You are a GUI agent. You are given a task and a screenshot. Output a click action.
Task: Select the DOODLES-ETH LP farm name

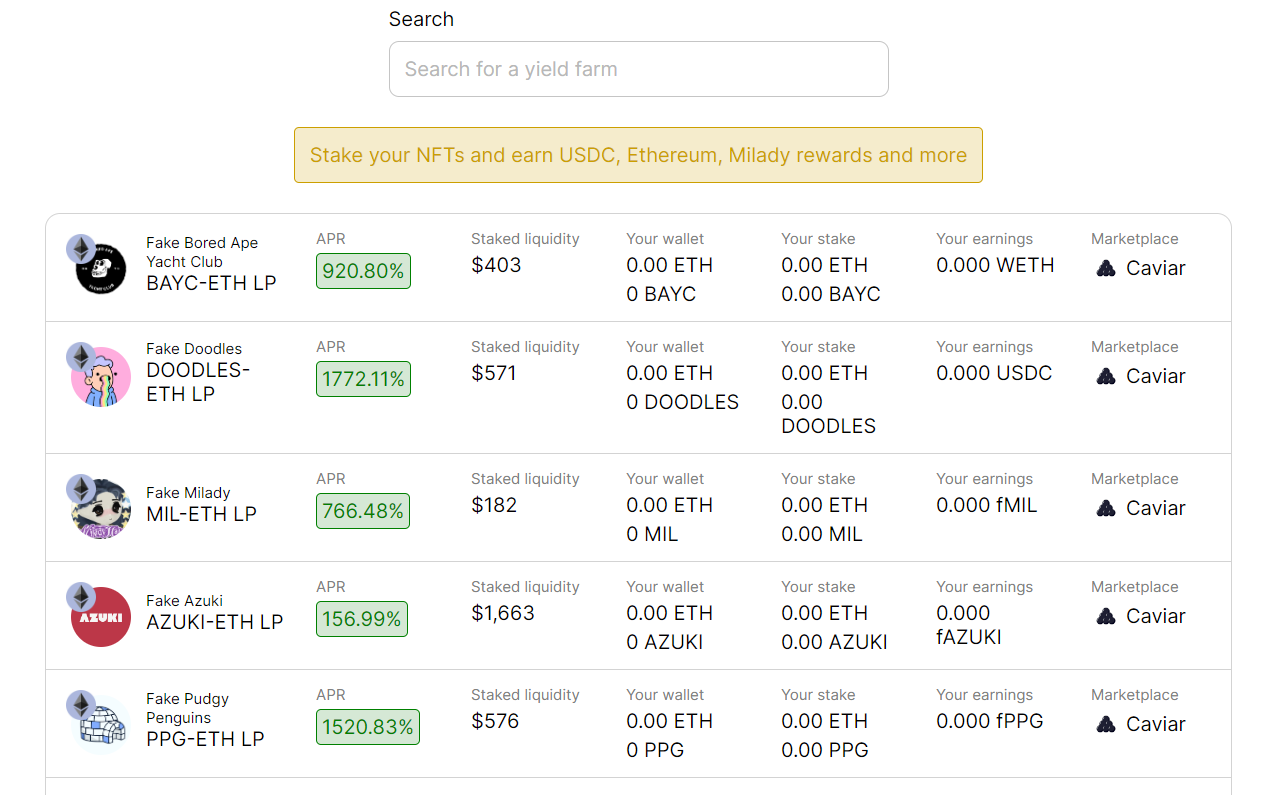(198, 382)
